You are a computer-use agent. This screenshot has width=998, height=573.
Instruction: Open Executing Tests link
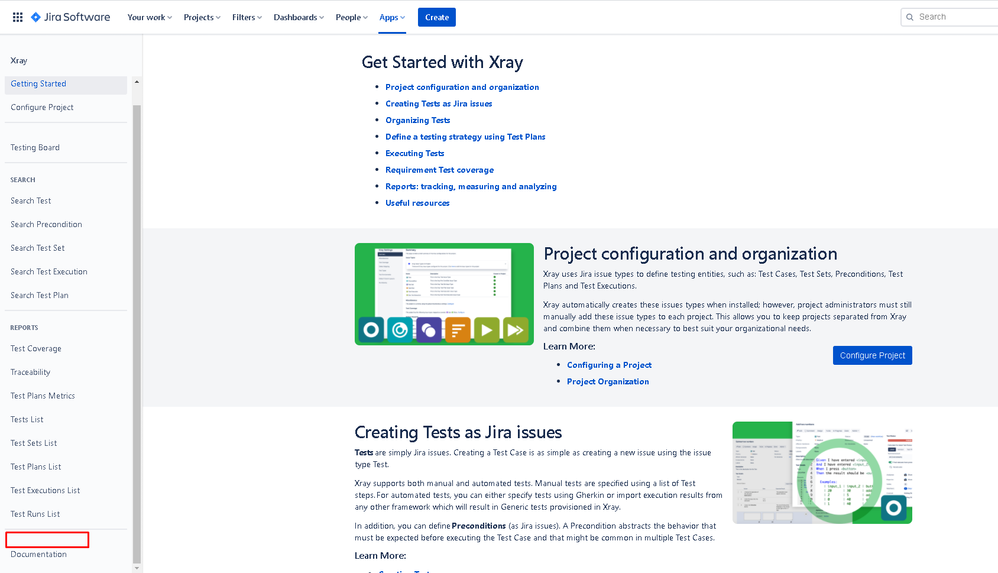tap(414, 153)
